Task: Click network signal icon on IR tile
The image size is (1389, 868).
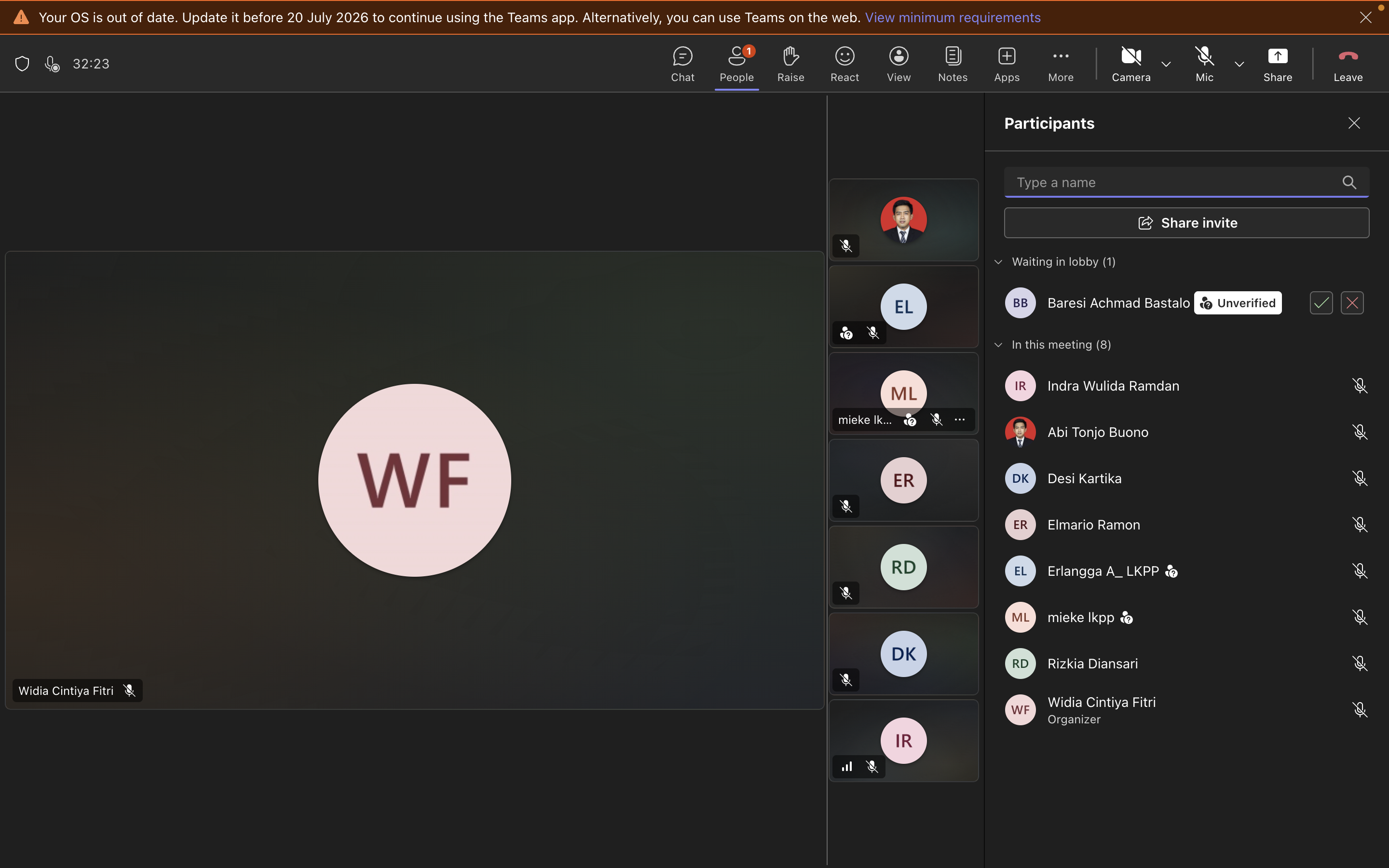Action: (846, 766)
